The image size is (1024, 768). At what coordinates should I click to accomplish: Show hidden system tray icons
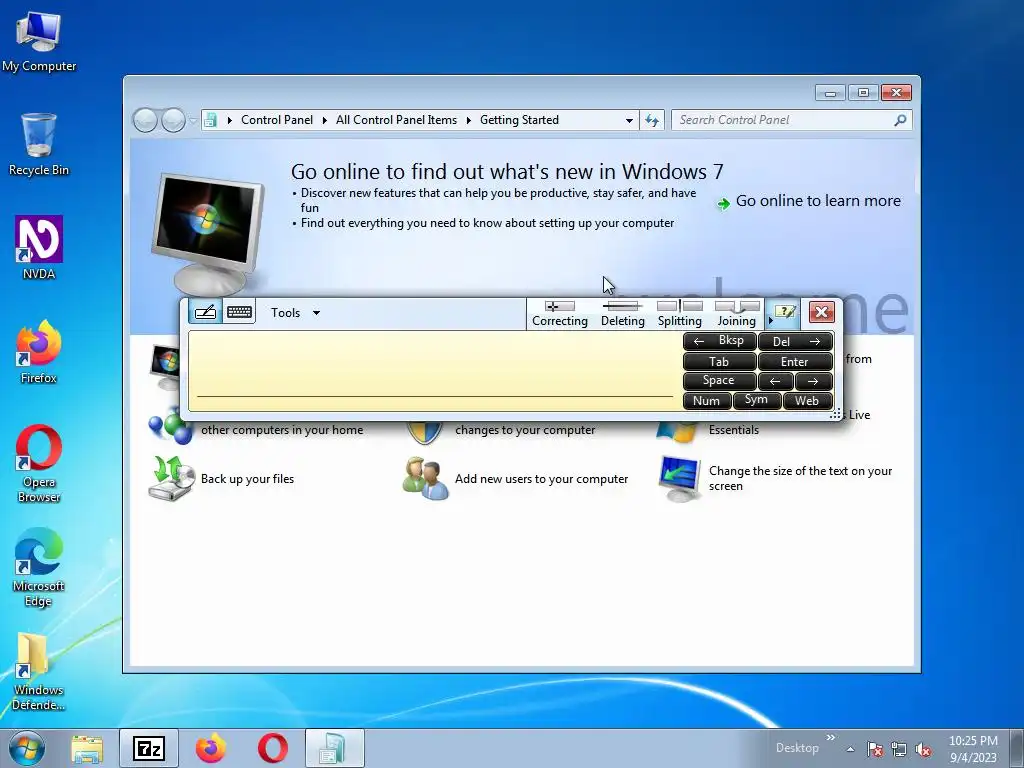850,749
